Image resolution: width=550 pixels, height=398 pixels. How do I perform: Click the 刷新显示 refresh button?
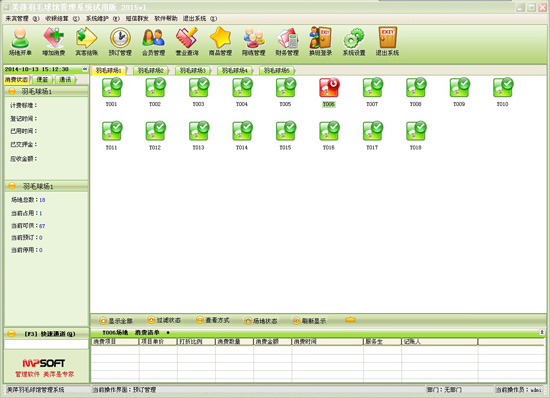pyautogui.click(x=309, y=321)
